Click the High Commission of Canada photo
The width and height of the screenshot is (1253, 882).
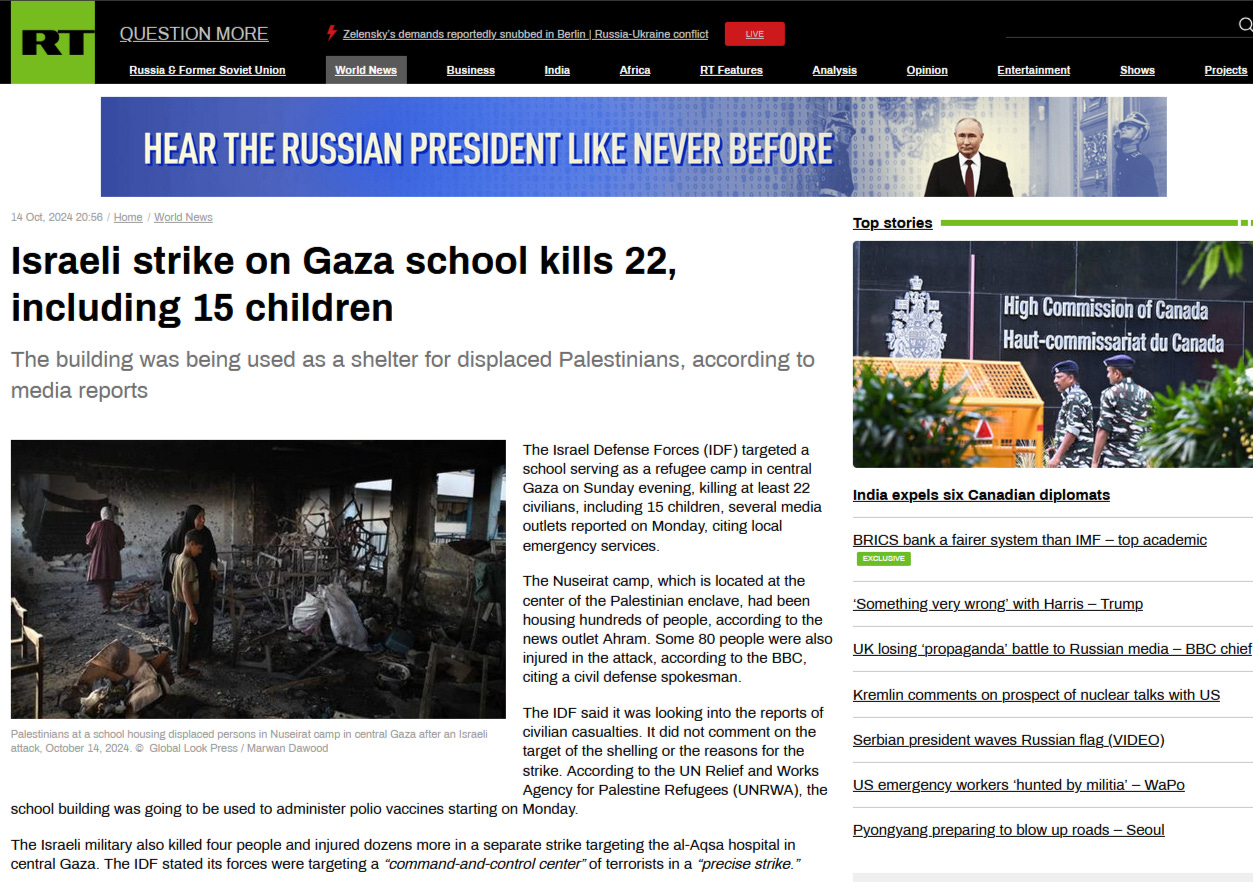1052,354
